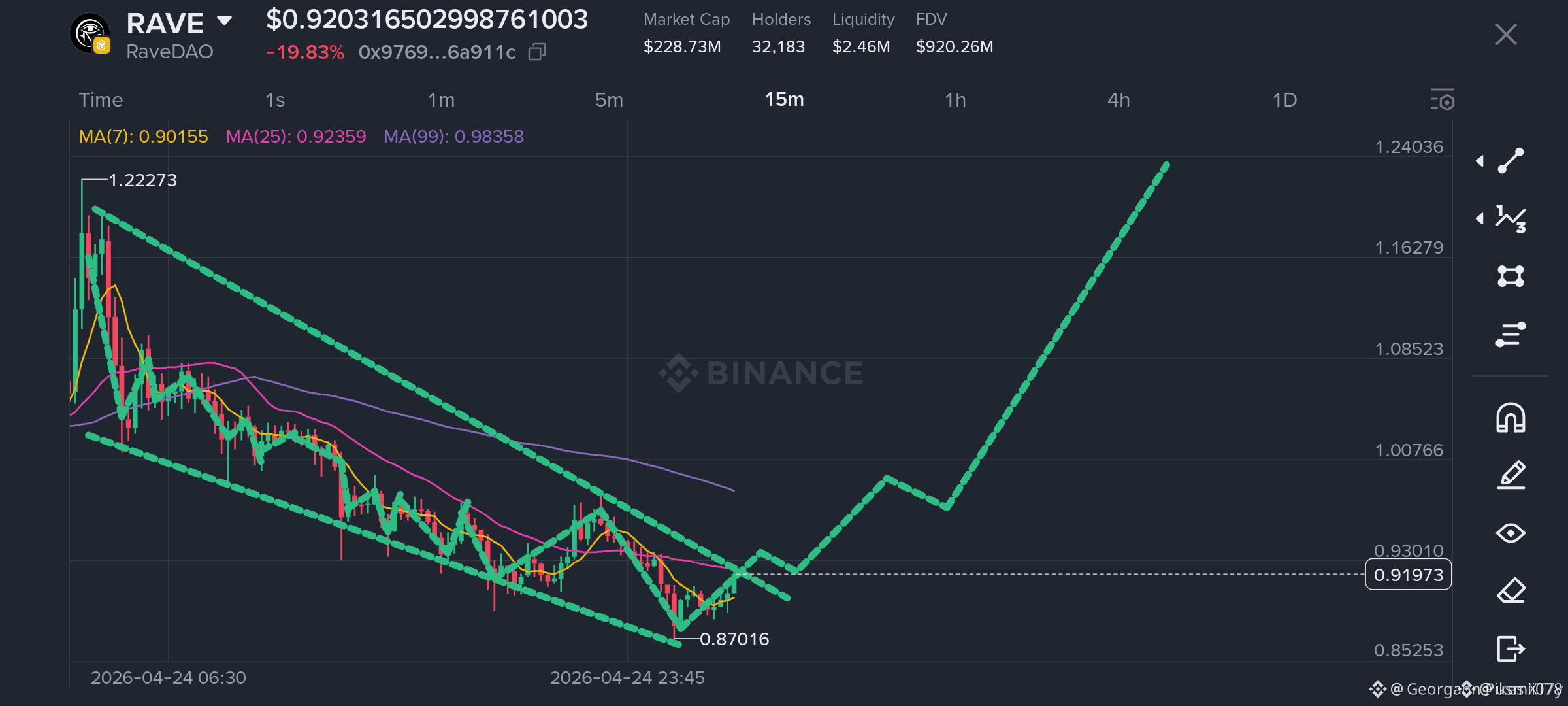Click the RaveDAO token logo
The image size is (1568, 706).
[90, 33]
